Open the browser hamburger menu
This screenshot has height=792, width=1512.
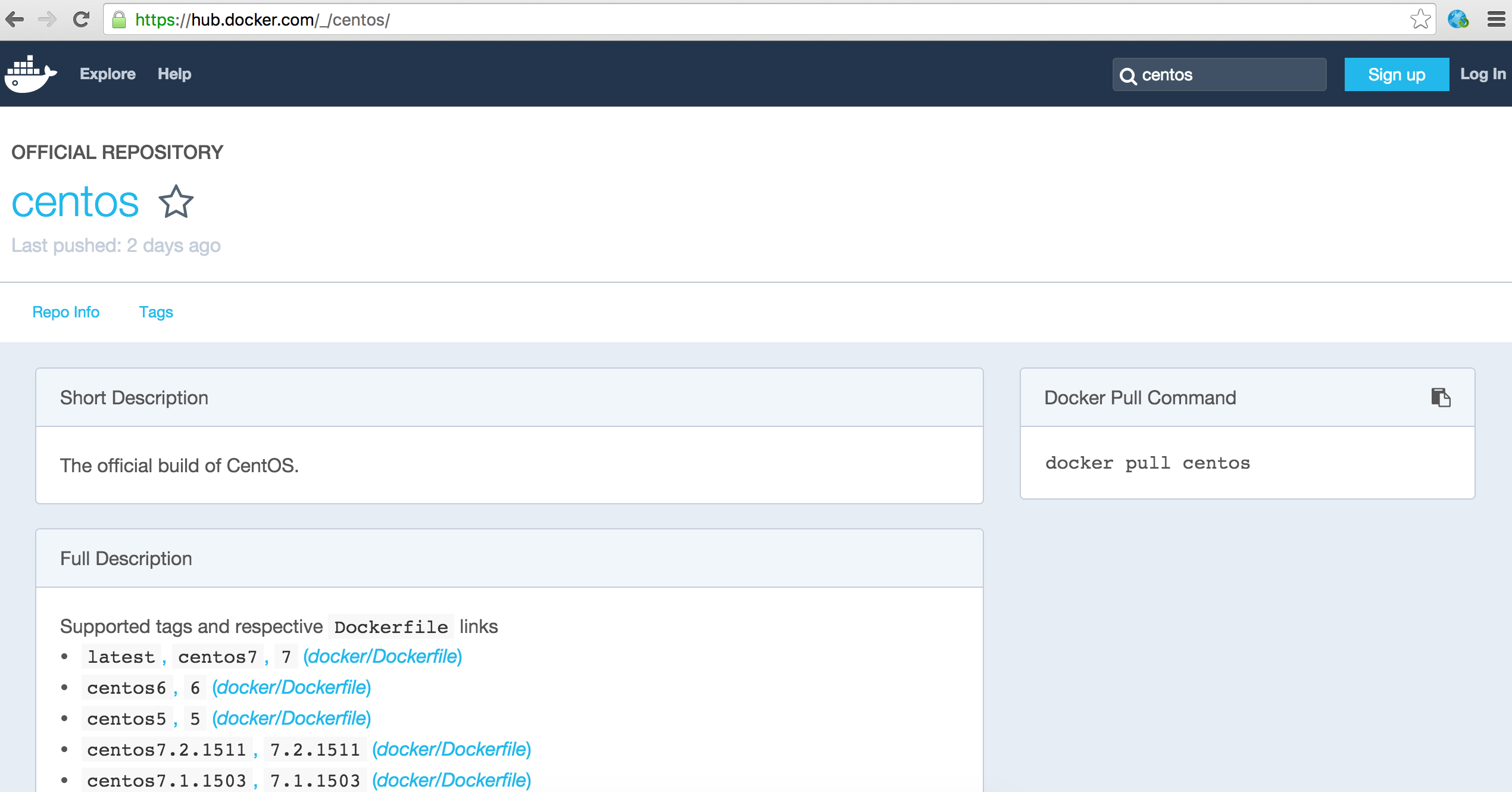pyautogui.click(x=1497, y=20)
